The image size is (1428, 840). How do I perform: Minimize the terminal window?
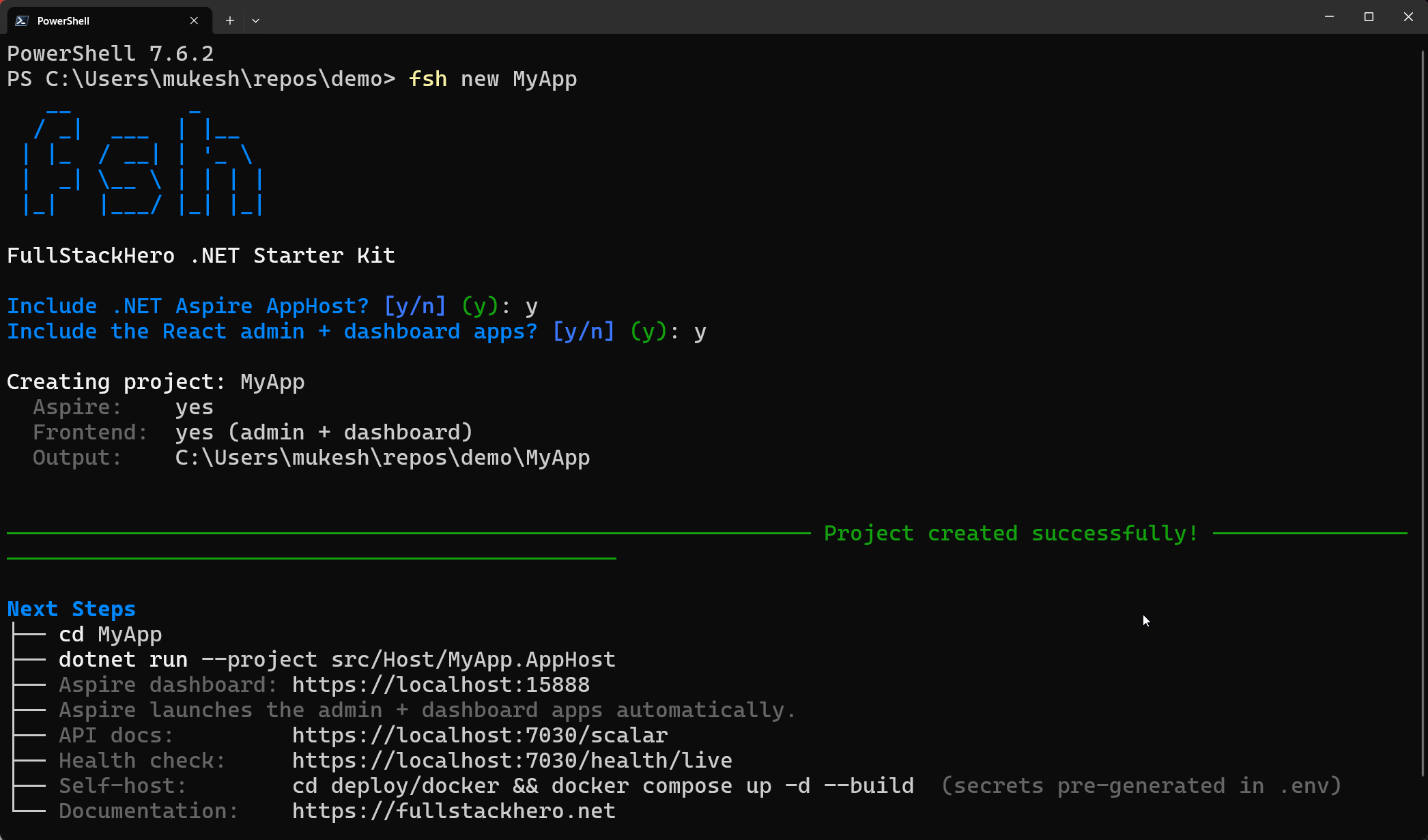click(x=1329, y=16)
